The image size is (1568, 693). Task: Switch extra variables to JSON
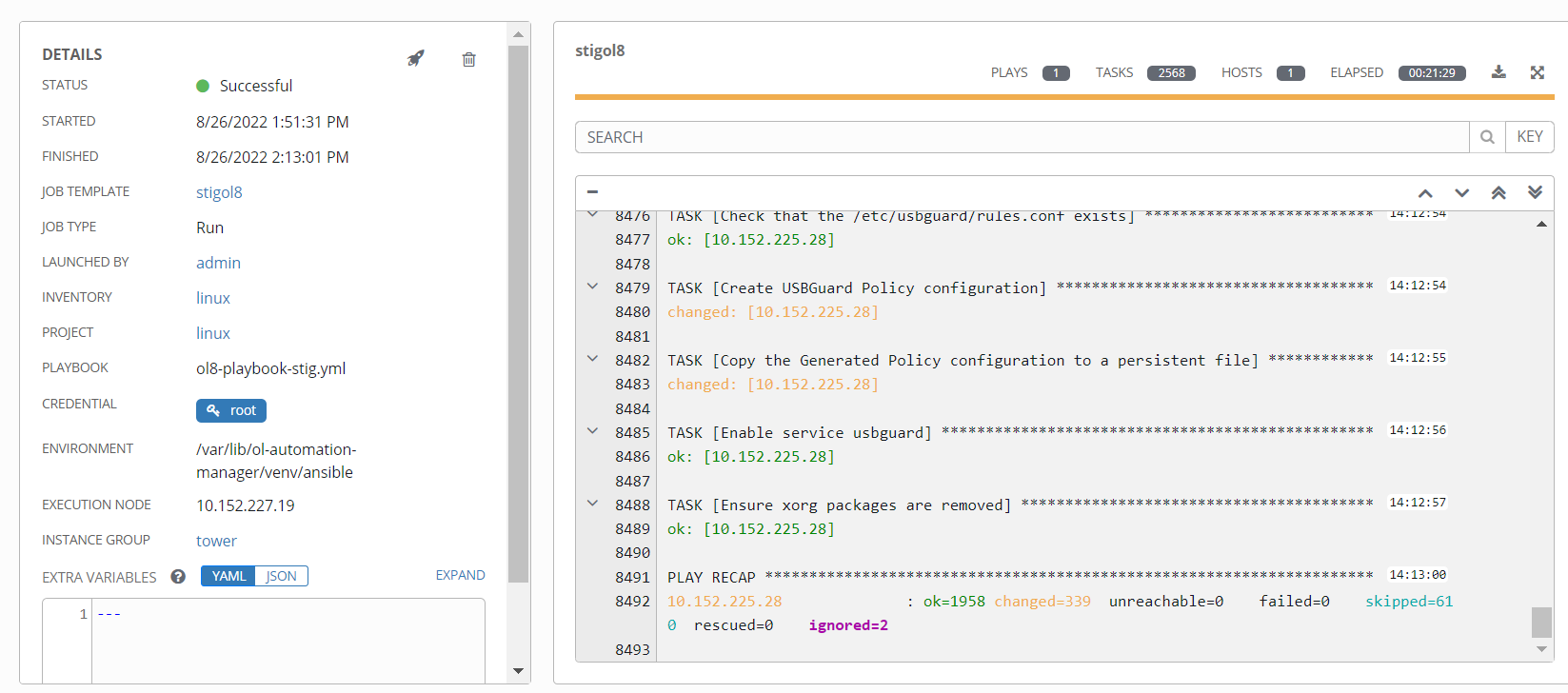click(x=281, y=576)
